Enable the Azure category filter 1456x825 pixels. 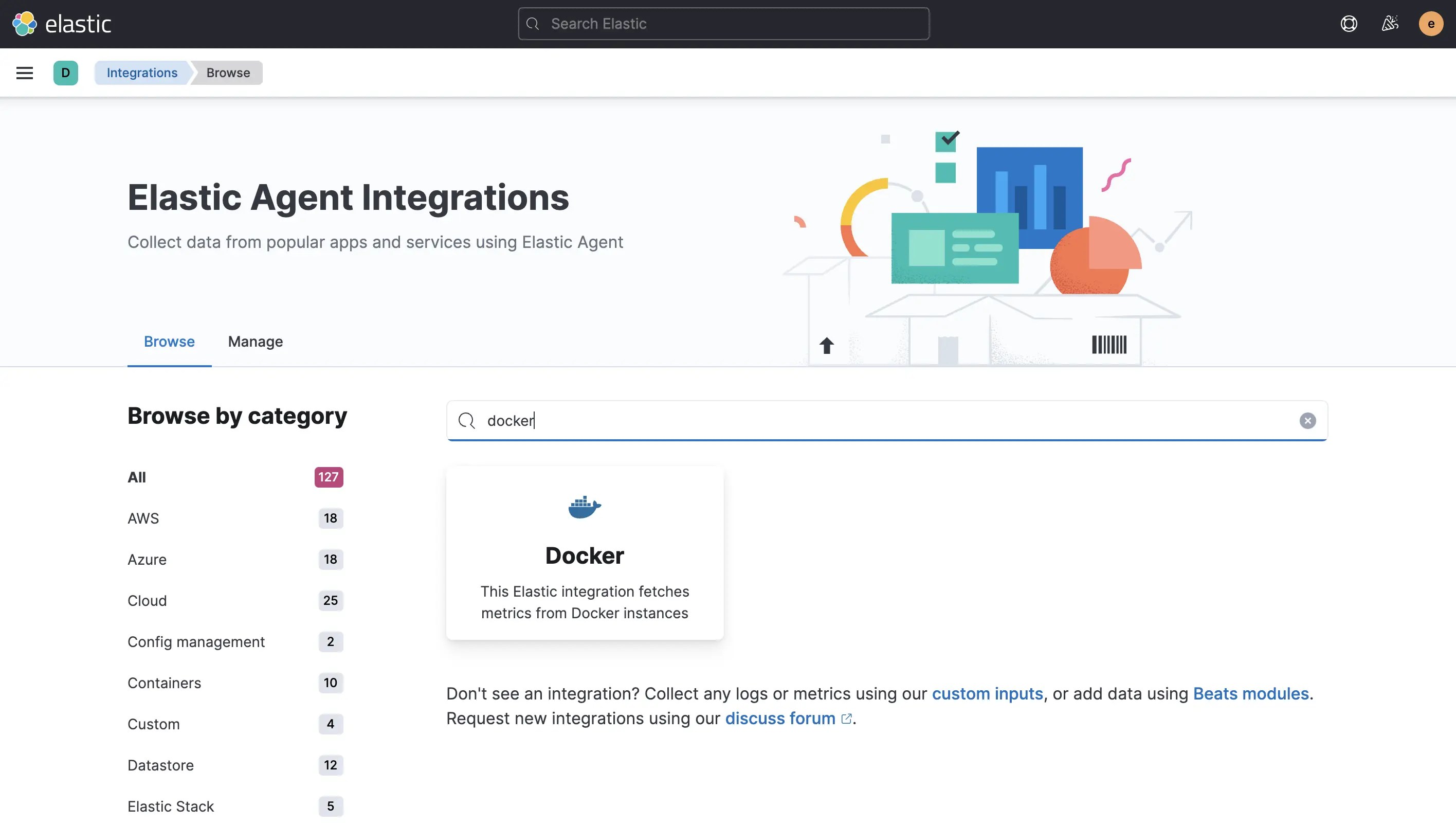tap(147, 559)
